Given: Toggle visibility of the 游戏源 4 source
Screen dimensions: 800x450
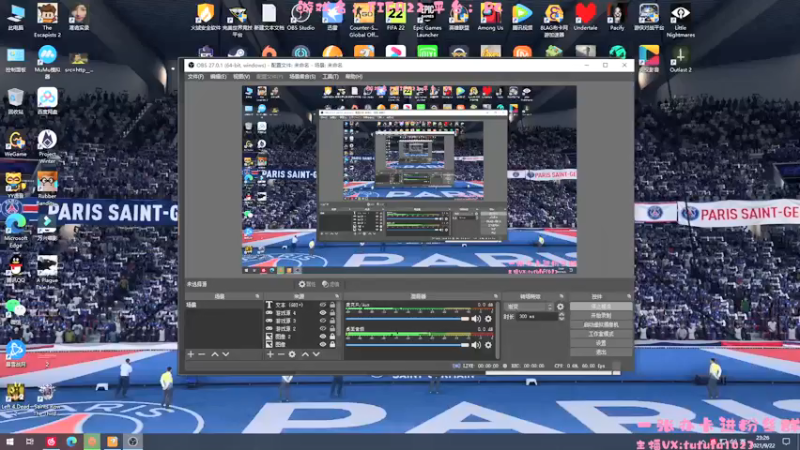Looking at the screenshot, I should point(322,313).
